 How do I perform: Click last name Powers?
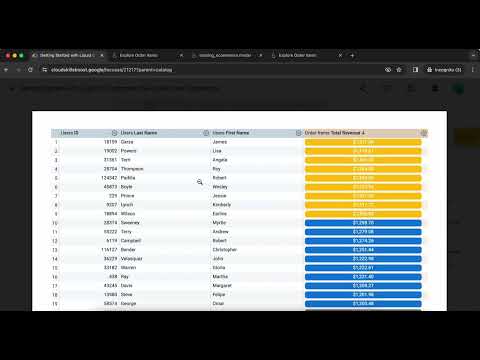point(128,151)
